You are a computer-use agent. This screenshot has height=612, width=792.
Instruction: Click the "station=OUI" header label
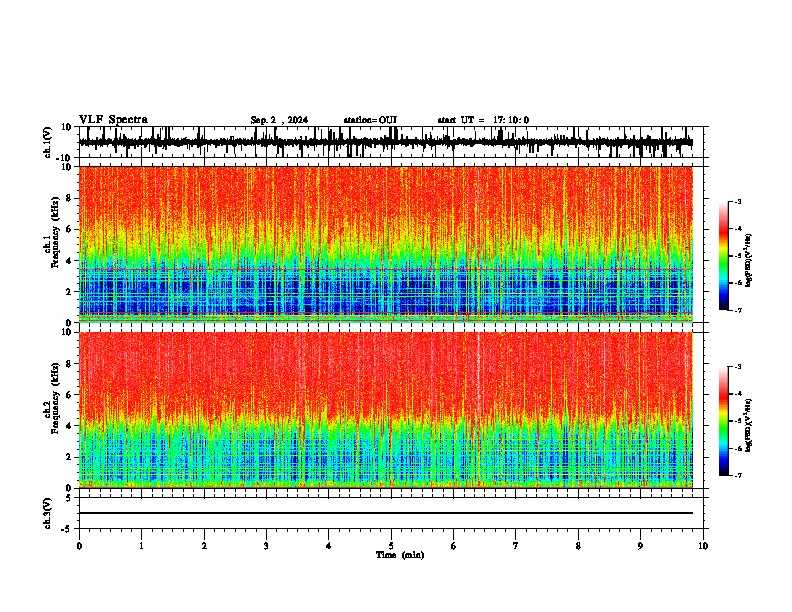coord(370,120)
